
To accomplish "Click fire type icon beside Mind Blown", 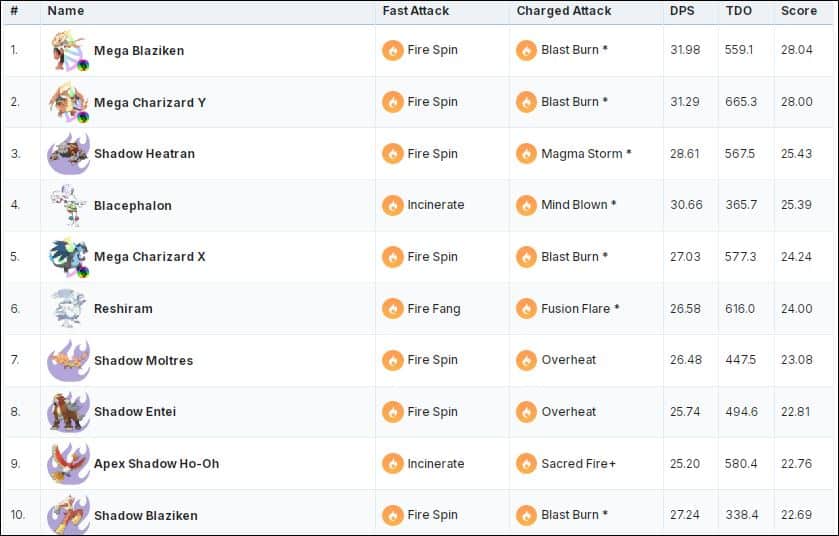I will coord(526,205).
